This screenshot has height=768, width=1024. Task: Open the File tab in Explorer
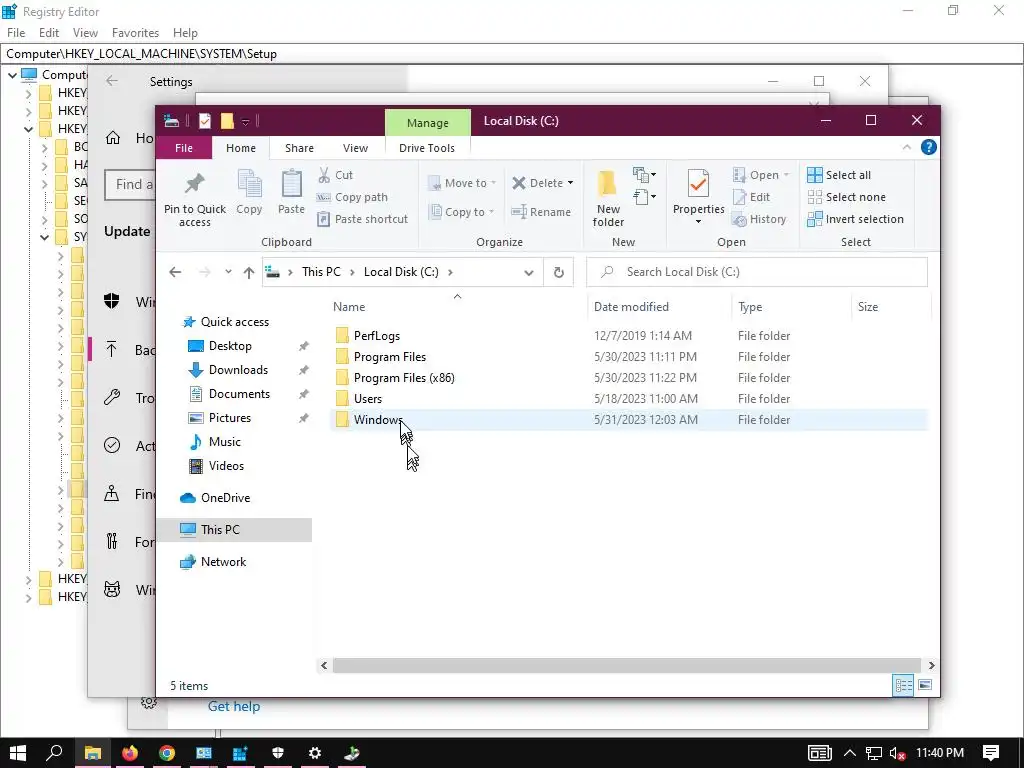pos(184,148)
